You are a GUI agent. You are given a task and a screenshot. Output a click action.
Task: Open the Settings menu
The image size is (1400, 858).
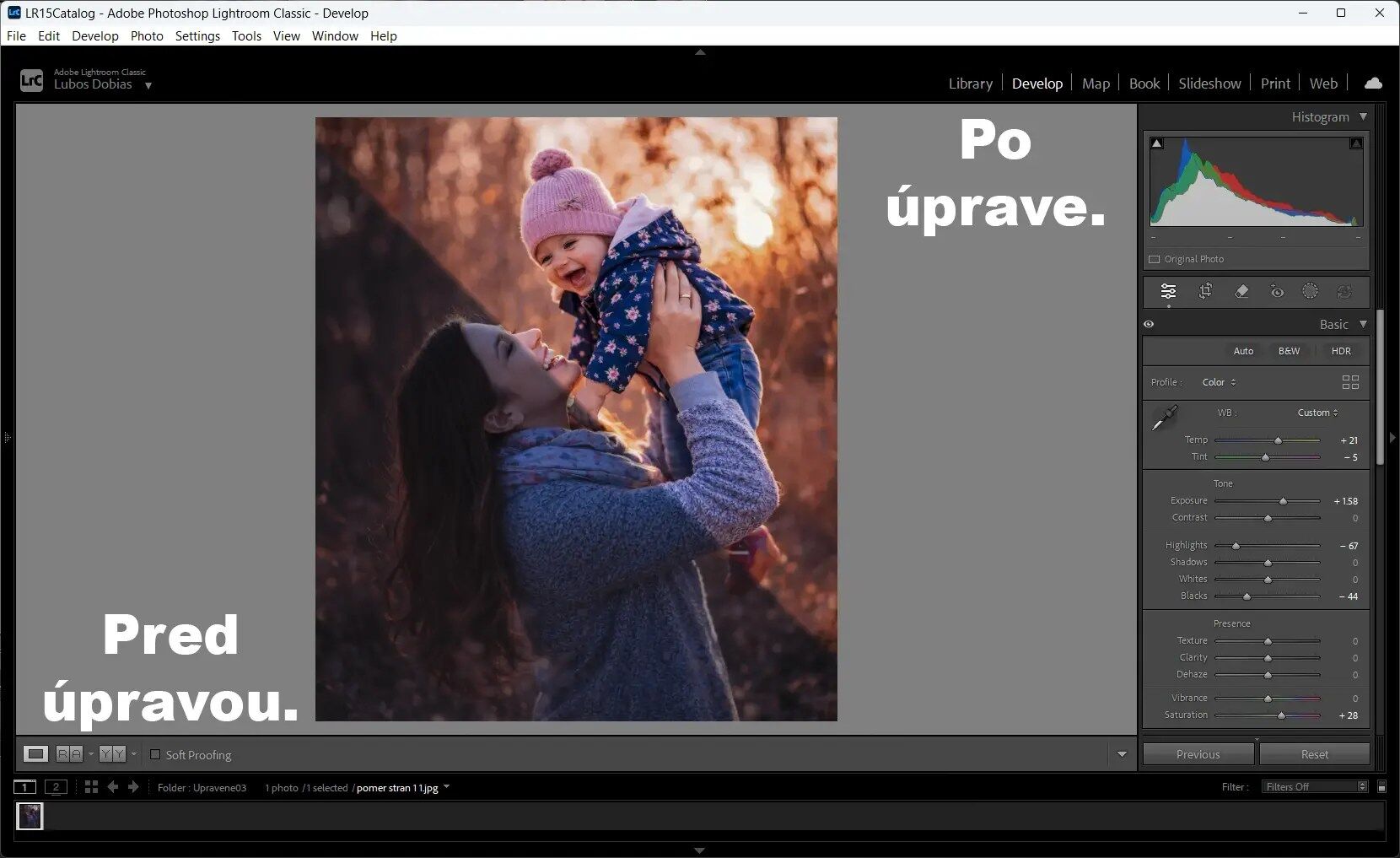[197, 36]
